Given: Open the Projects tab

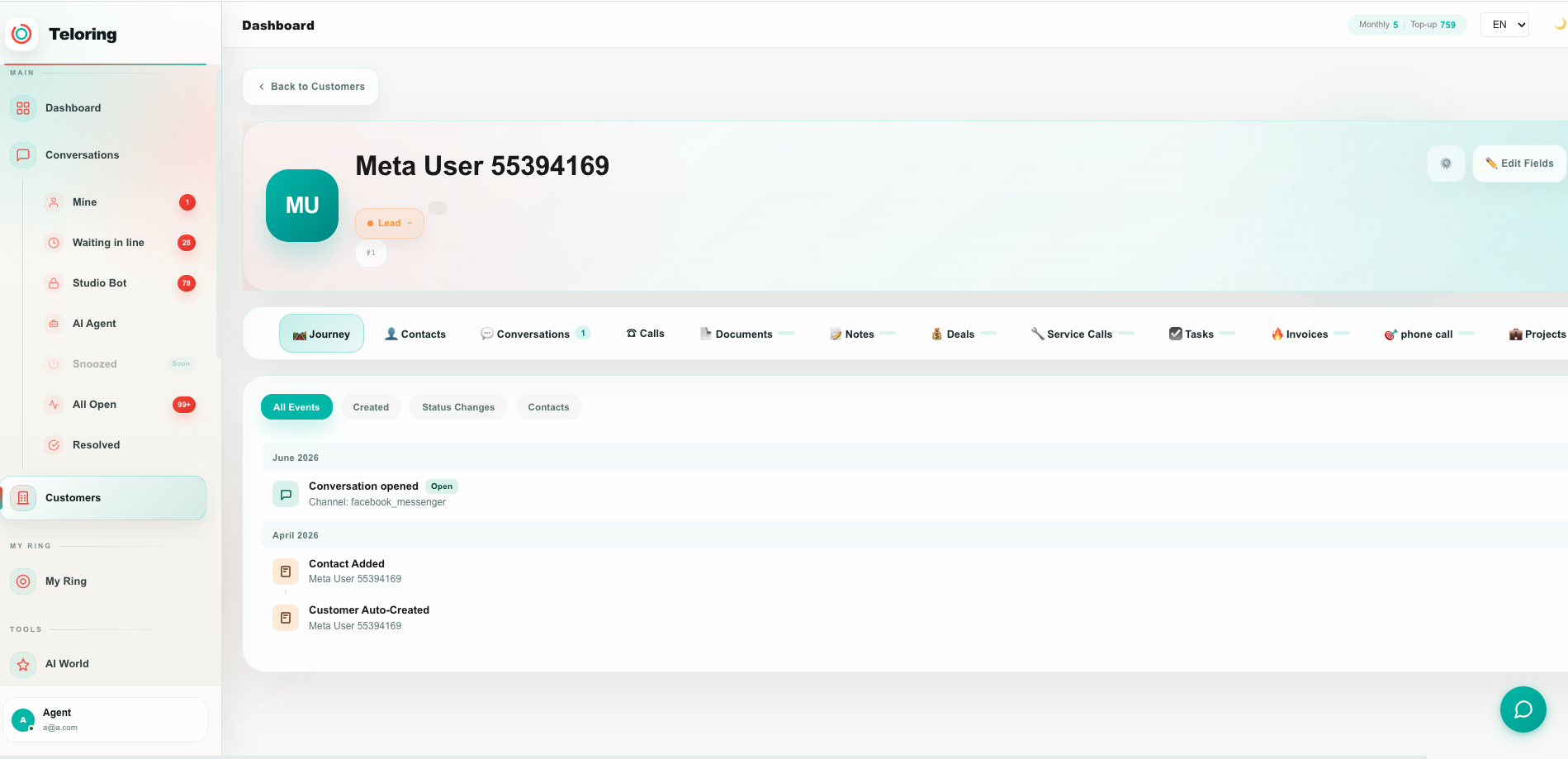Looking at the screenshot, I should point(1537,334).
